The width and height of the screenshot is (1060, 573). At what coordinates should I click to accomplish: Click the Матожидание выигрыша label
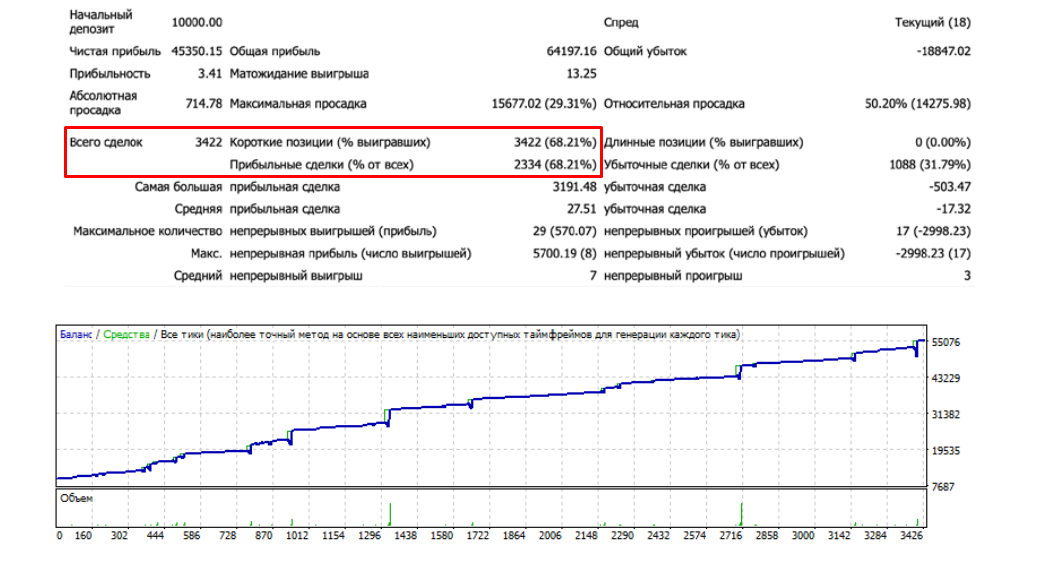coord(299,73)
